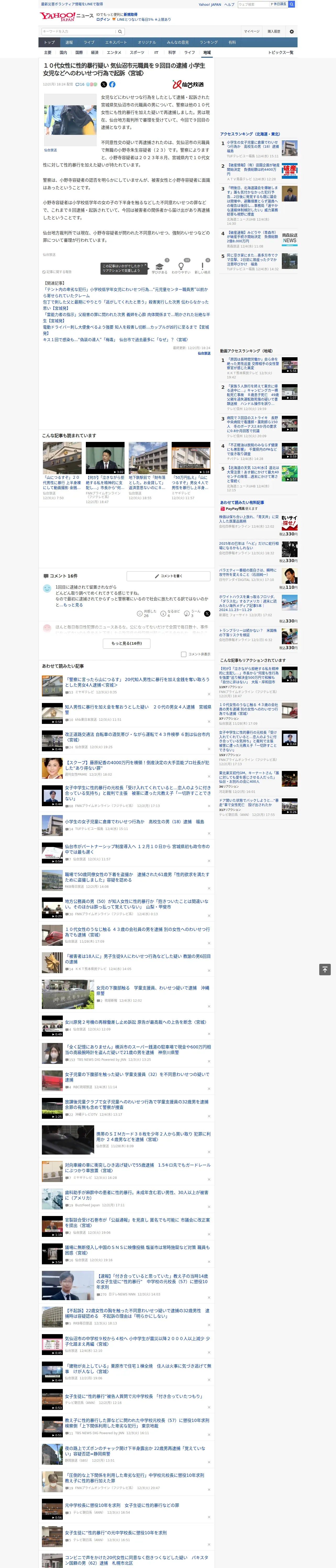Click the search magnifier icon beside keyword field
This screenshot has width=336, height=1568.
pos(120,32)
